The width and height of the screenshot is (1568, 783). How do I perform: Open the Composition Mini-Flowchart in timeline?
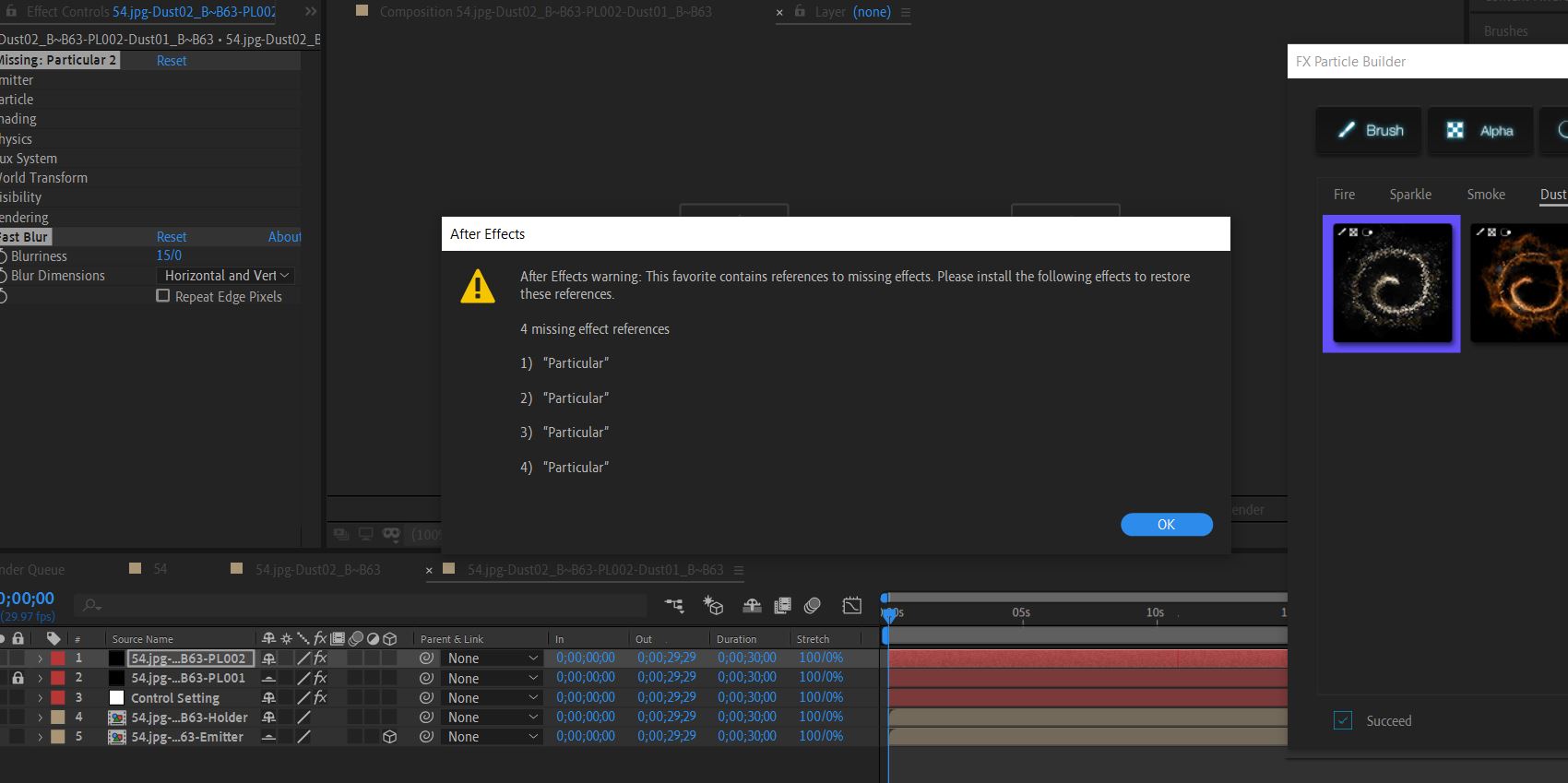click(674, 606)
